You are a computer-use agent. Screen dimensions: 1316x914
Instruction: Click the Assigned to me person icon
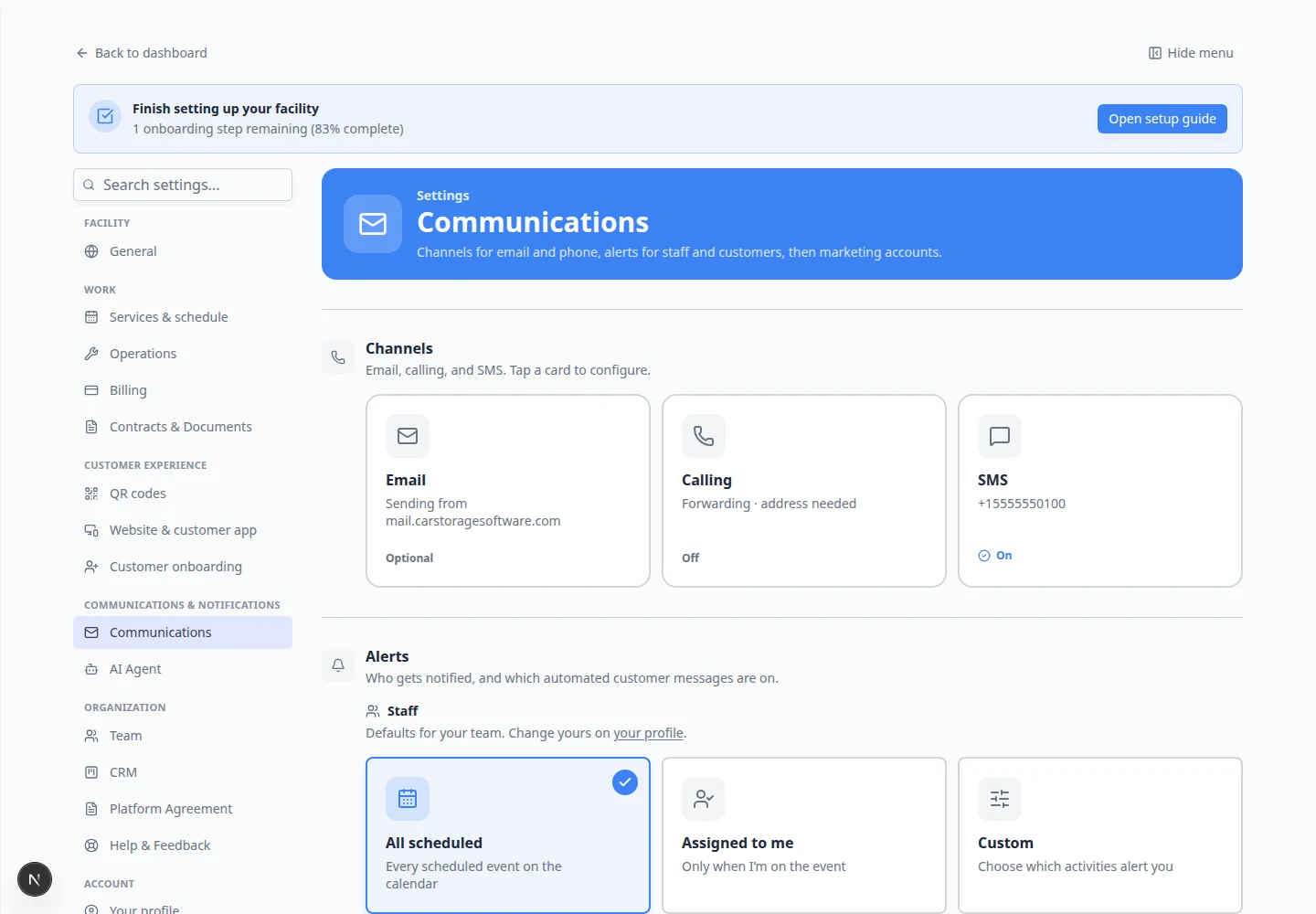tap(704, 799)
